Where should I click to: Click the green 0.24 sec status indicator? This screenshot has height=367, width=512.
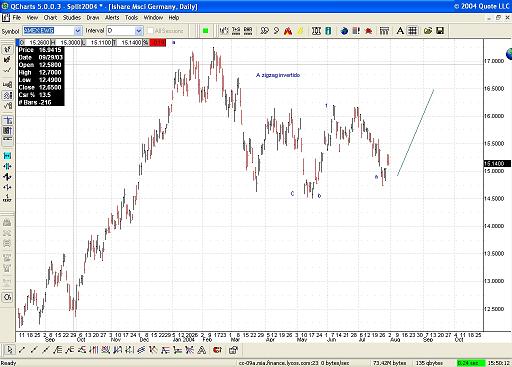[x=471, y=363]
